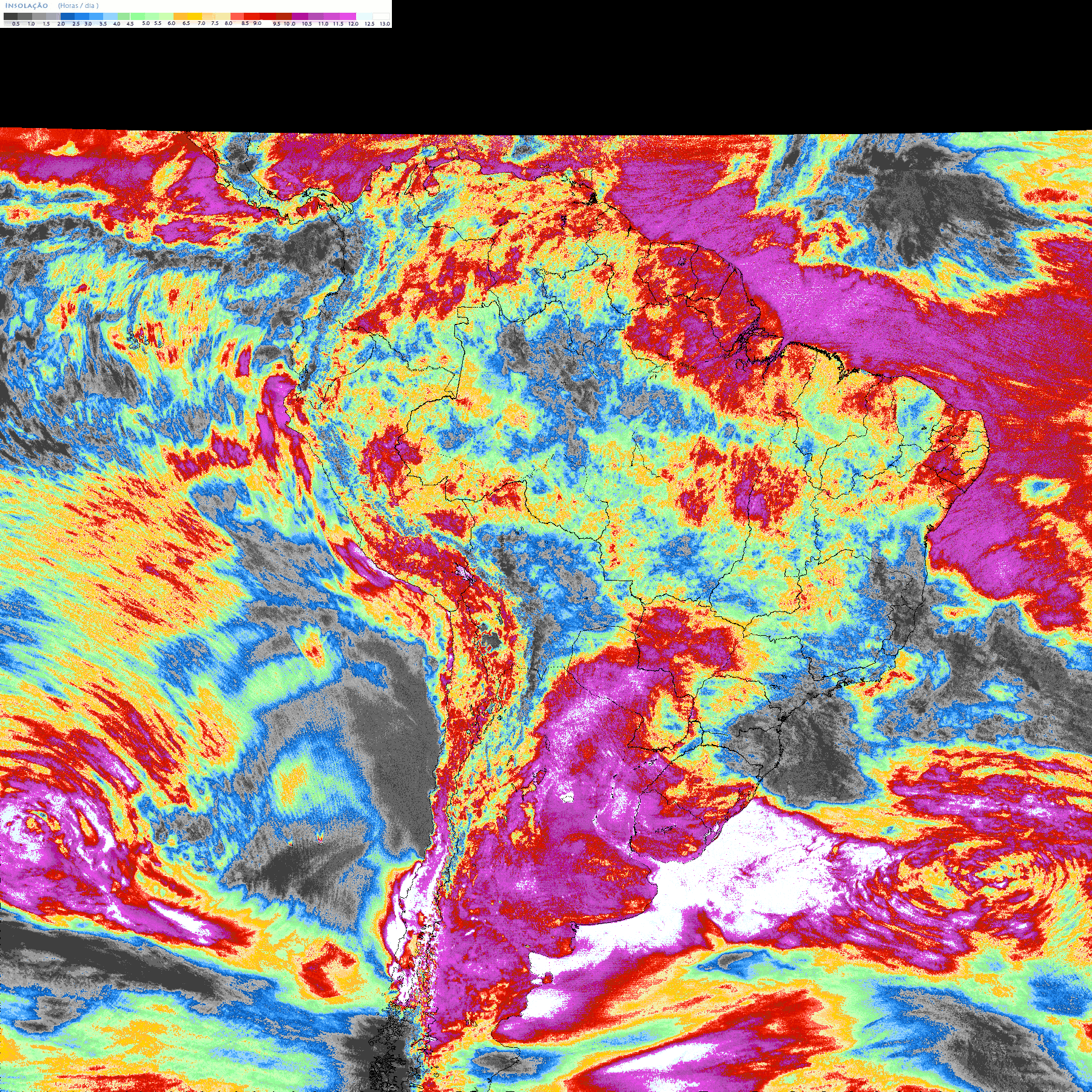Select the white 13.0 hours swatch
The width and height of the screenshot is (1092, 1092).
coord(381,16)
